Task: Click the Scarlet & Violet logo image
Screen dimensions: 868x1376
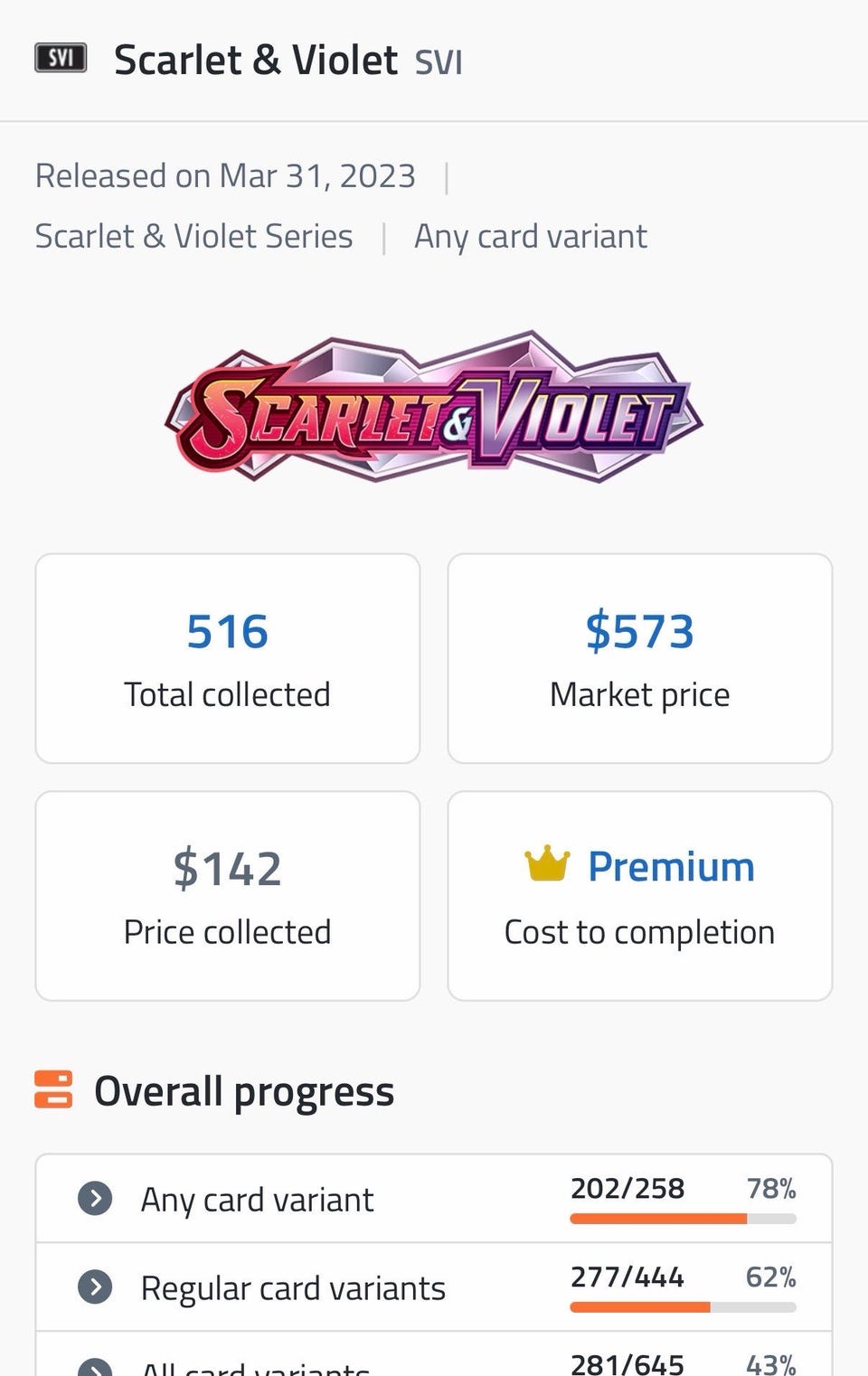Action: 434,406
